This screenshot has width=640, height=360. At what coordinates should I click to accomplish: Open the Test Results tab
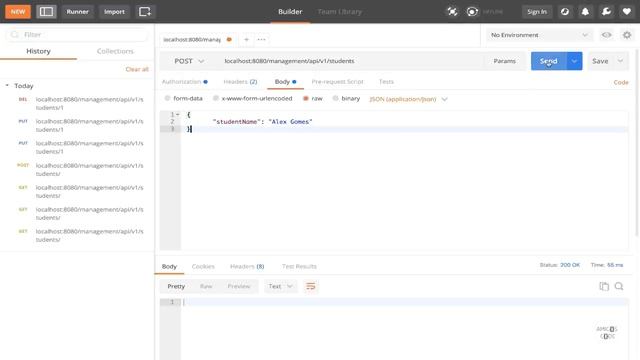pyautogui.click(x=299, y=266)
